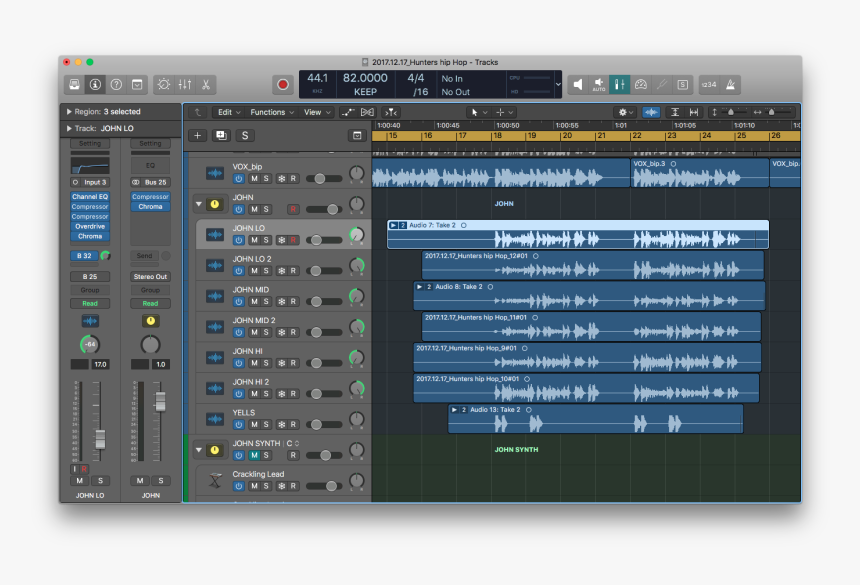Open the Toolbar toggle button
The height and width of the screenshot is (585, 860).
(137, 84)
